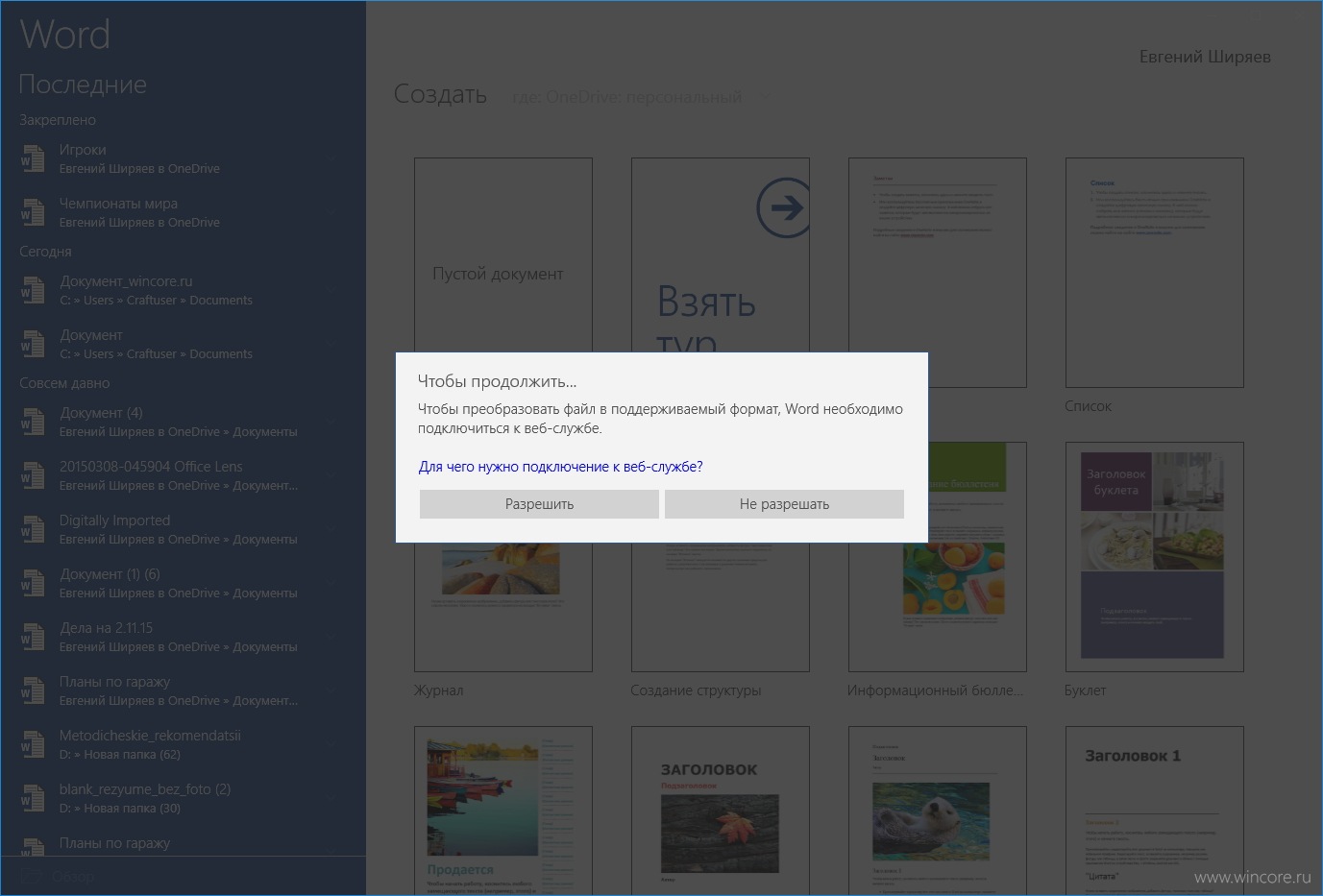Click the Список template label
Screen dimensions: 1323x896
pos(1088,406)
